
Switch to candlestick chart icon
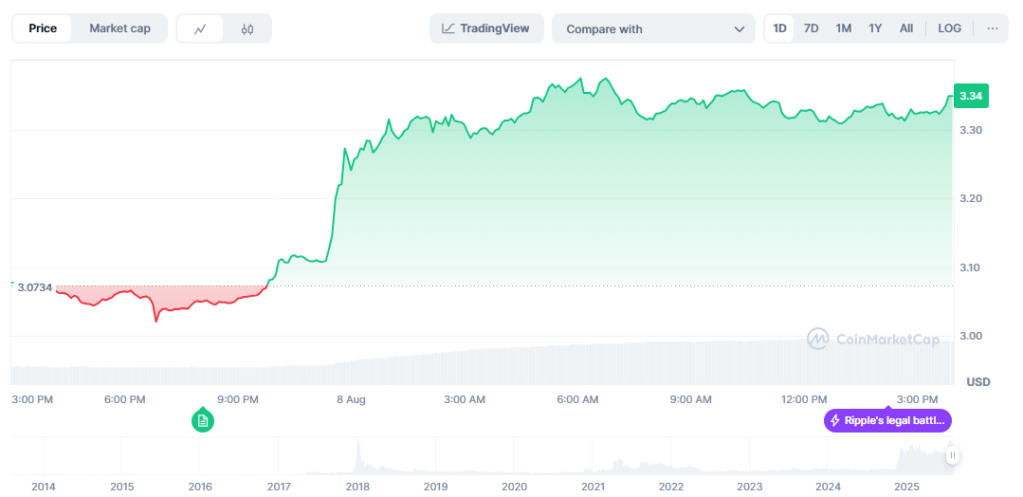tap(247, 29)
